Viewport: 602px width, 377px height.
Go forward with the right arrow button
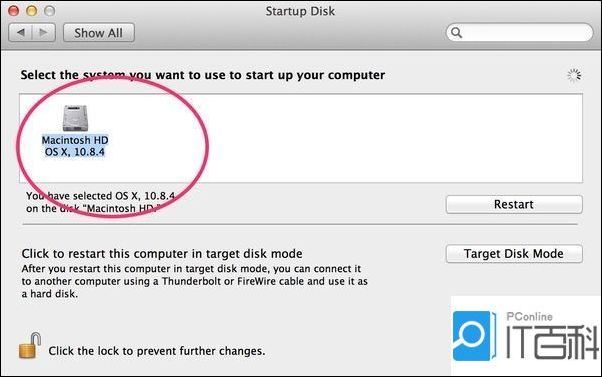tap(44, 33)
